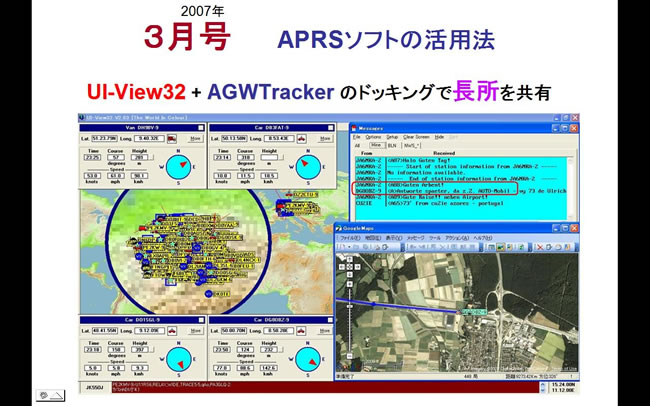Click the toolbar icon right of the red X in Google Maps
Viewport: 650px width, 406px height.
[x=549, y=247]
